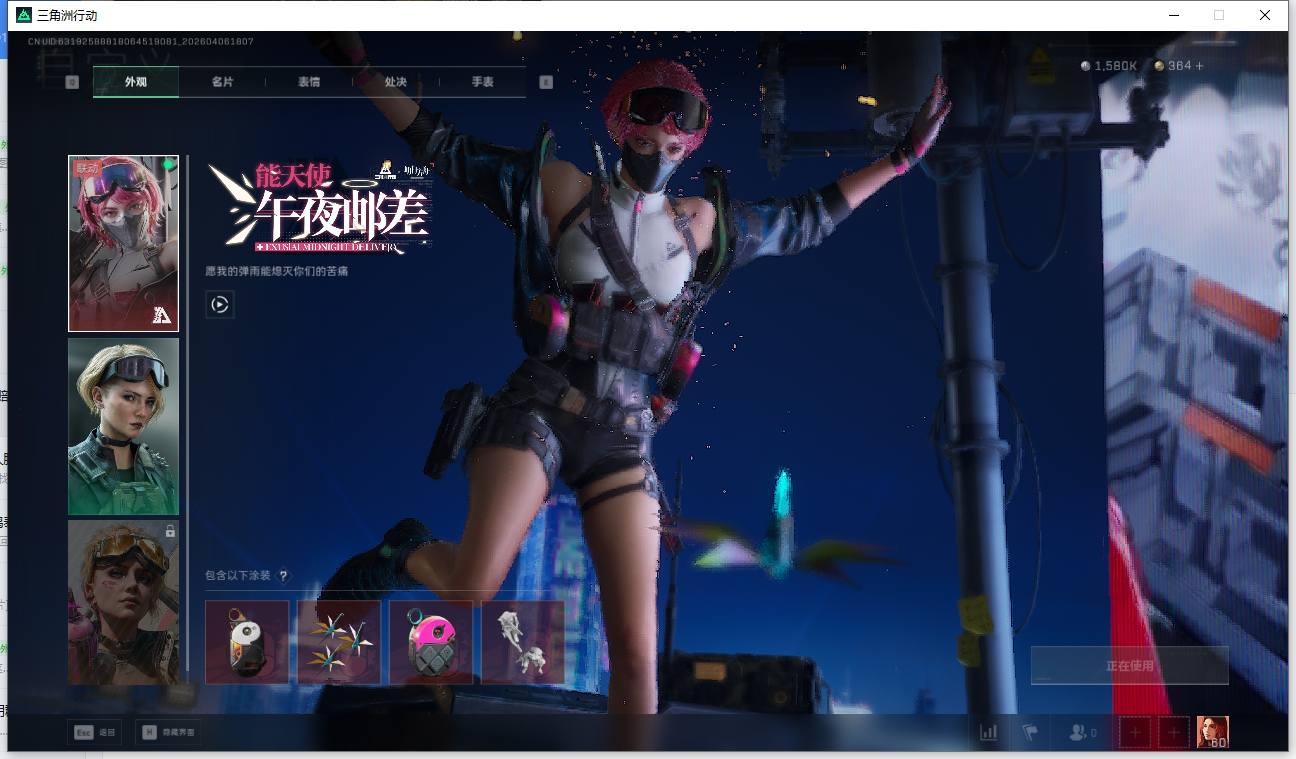This screenshot has height=759, width=1296.
Task: Select the blonde operator skin in green jacket
Action: point(123,427)
